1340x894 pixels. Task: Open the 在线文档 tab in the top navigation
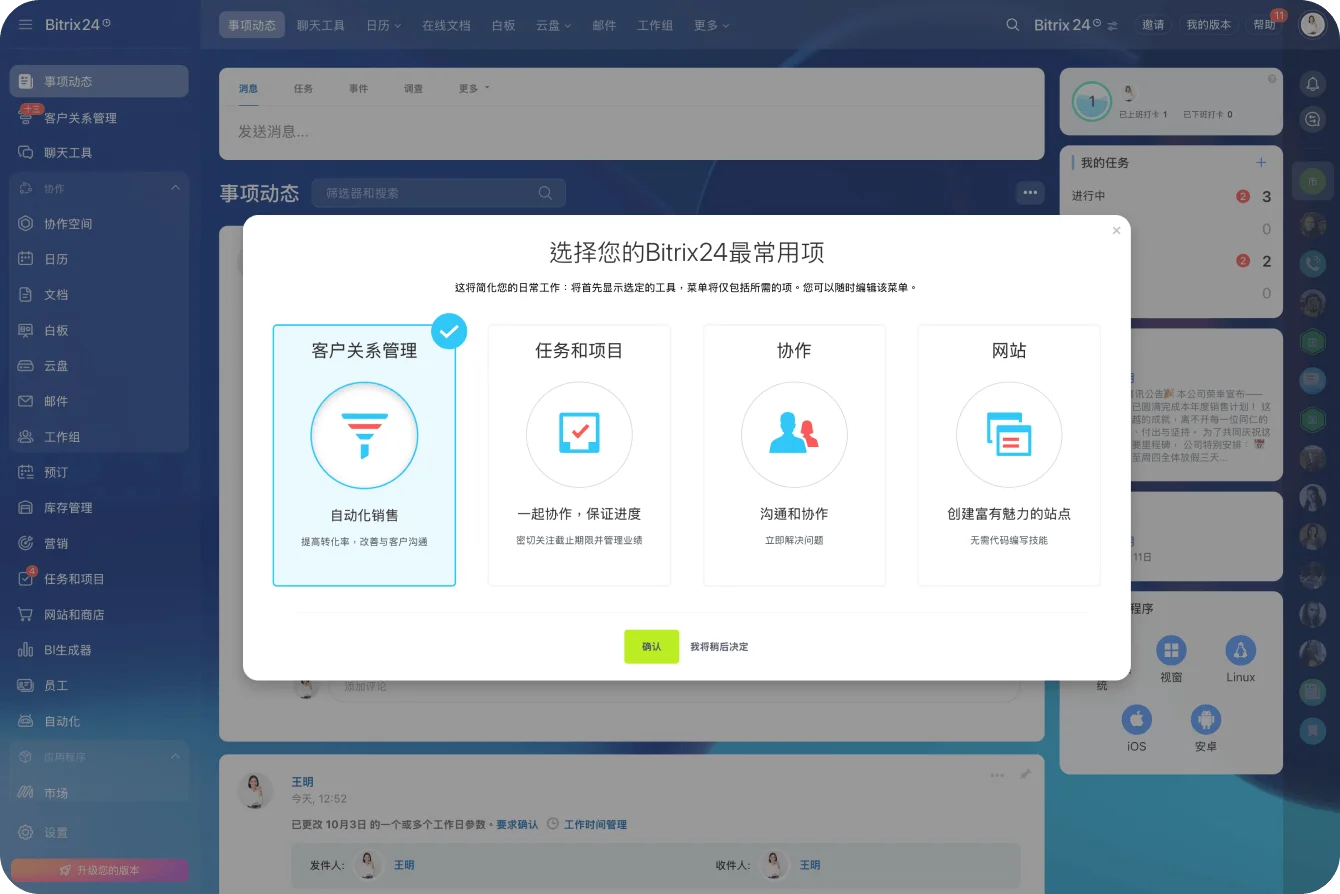(x=446, y=26)
